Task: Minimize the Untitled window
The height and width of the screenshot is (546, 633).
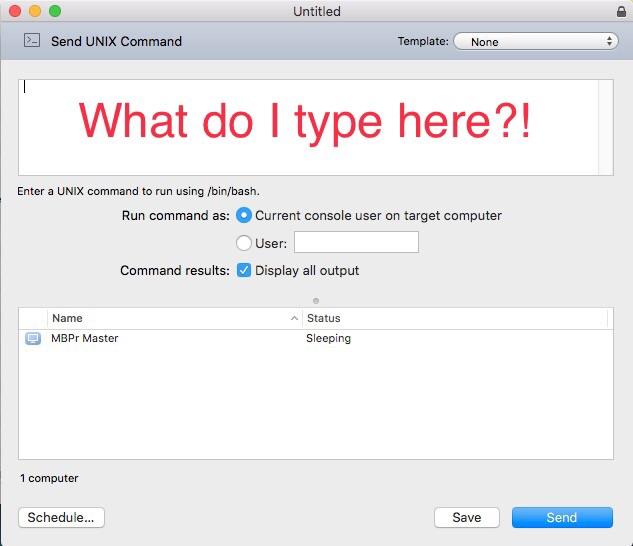Action: [35, 11]
